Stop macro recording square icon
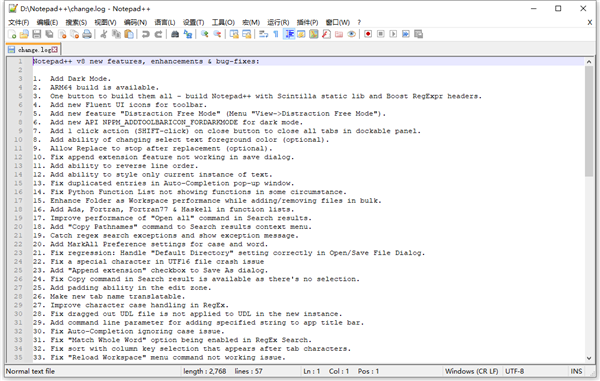The image size is (600, 381). point(381,34)
